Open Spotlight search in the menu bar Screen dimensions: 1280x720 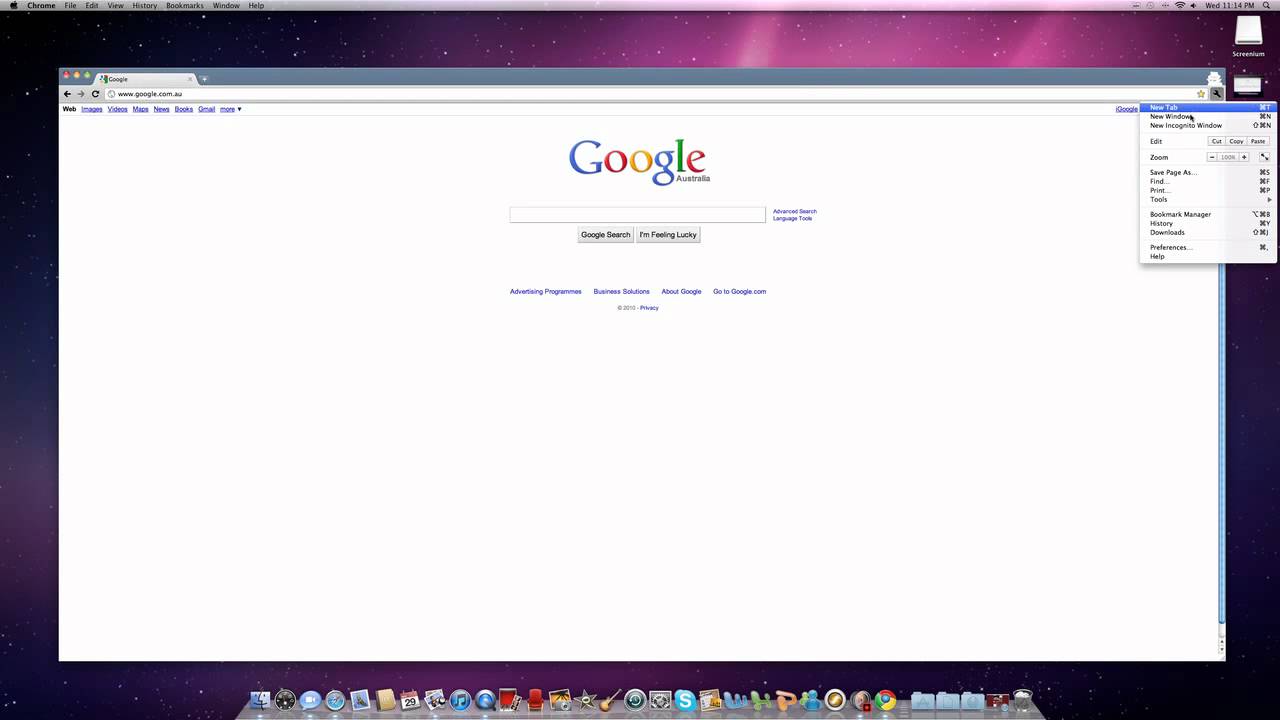click(1267, 6)
